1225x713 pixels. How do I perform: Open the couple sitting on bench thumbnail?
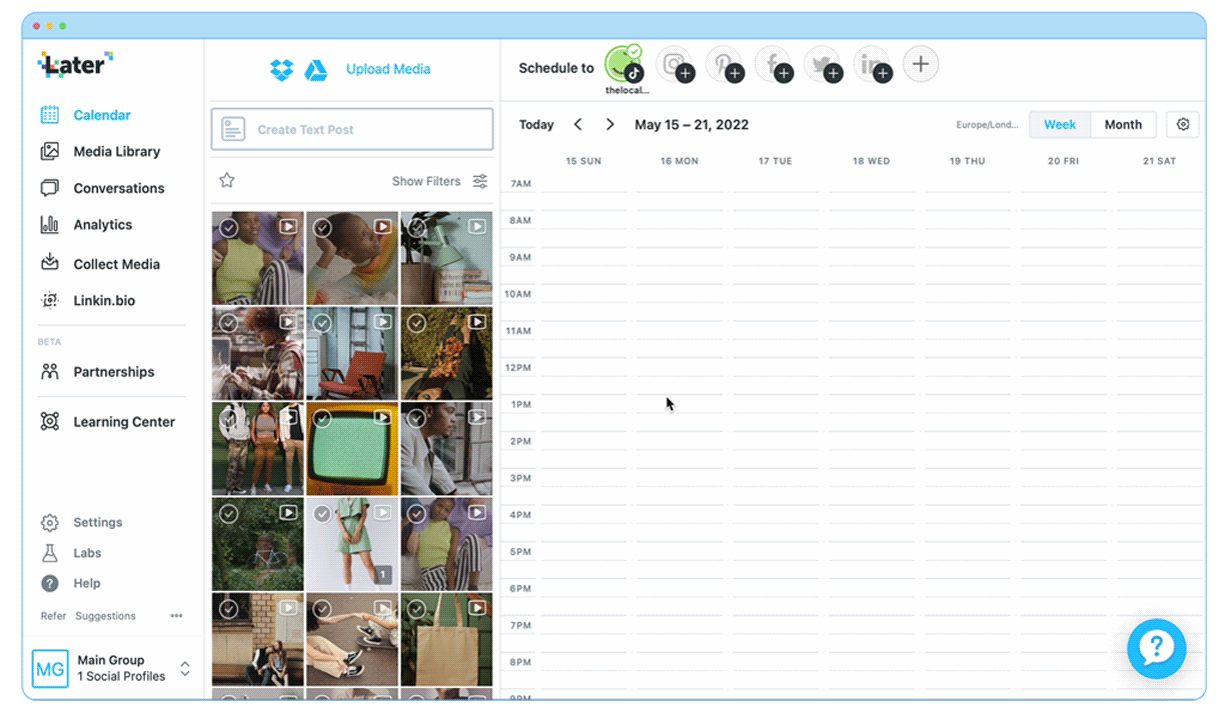[x=258, y=640]
